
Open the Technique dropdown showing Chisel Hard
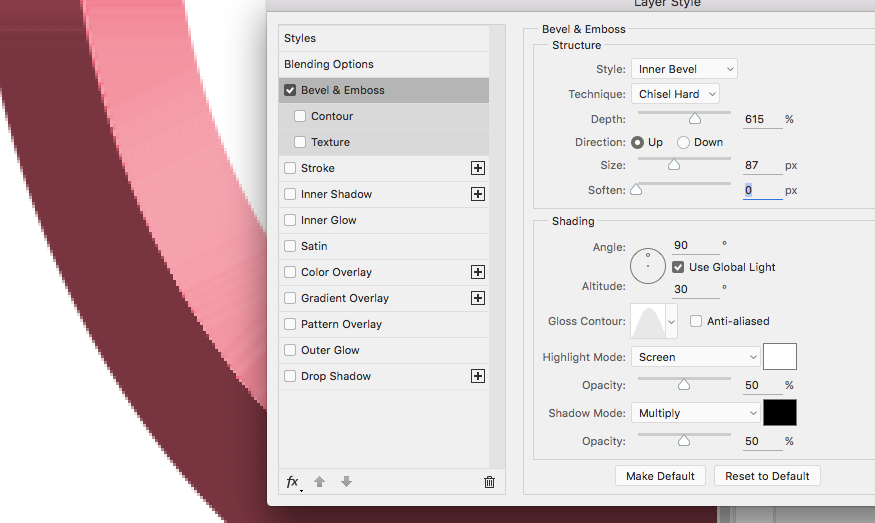675,94
